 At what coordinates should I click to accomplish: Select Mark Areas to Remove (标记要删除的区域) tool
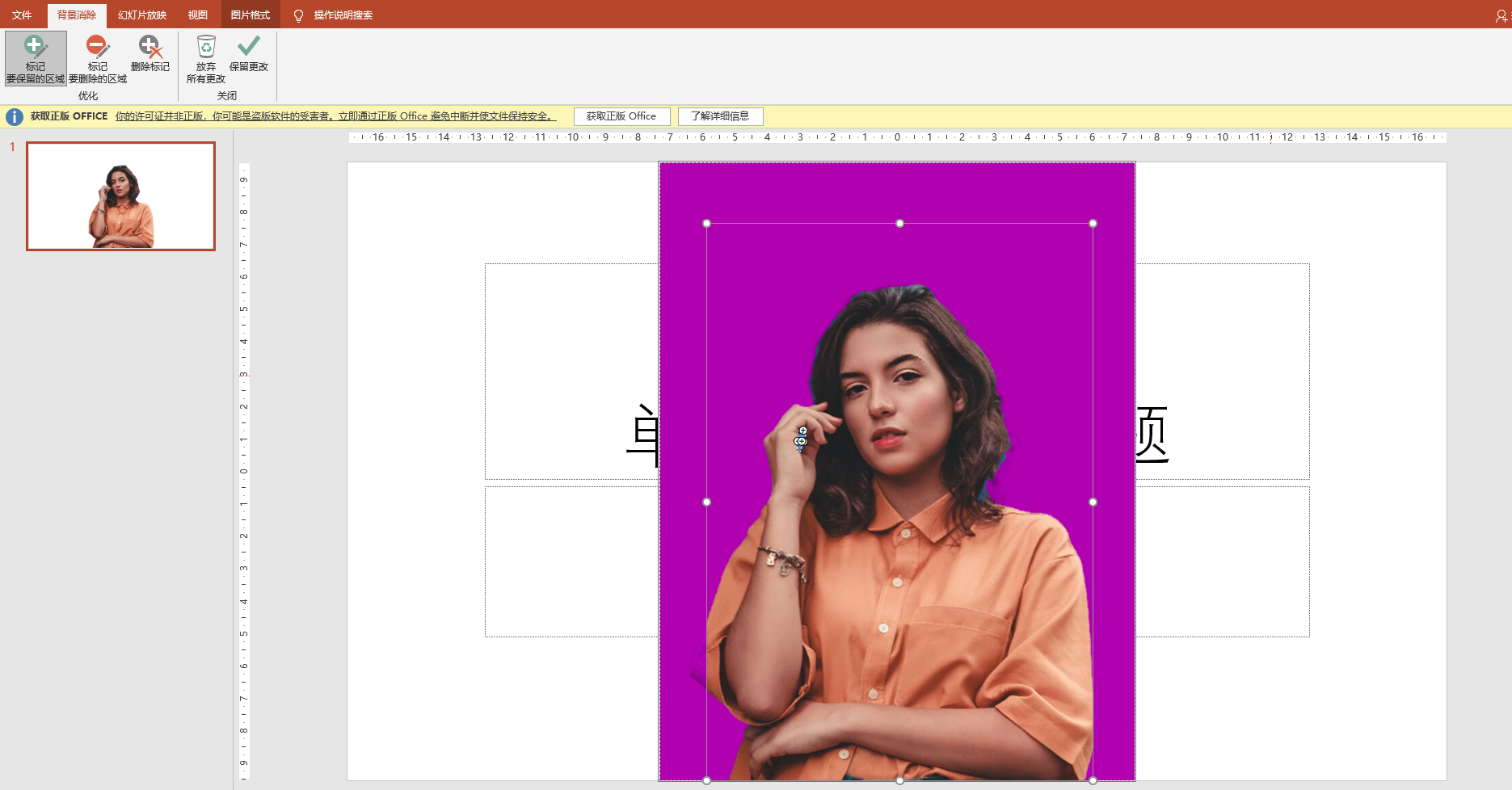(98, 58)
